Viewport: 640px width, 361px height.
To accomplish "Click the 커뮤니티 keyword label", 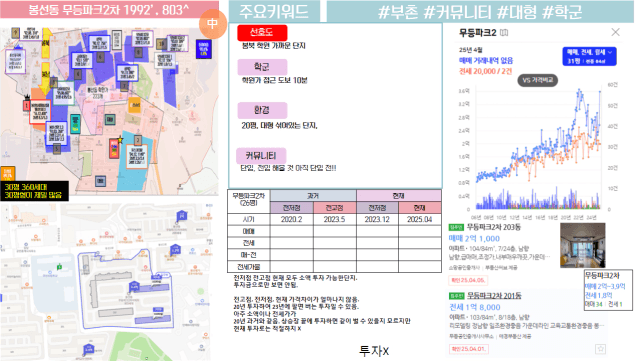I will point(261,156).
